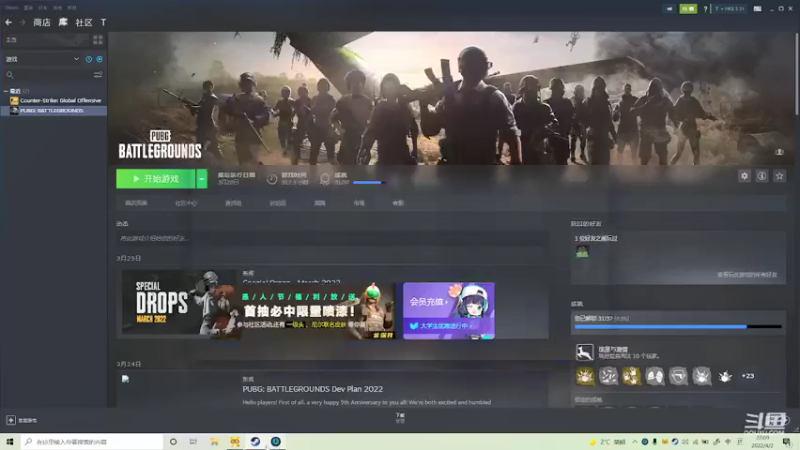Open game information icon
The height and width of the screenshot is (450, 800).
pos(762,176)
